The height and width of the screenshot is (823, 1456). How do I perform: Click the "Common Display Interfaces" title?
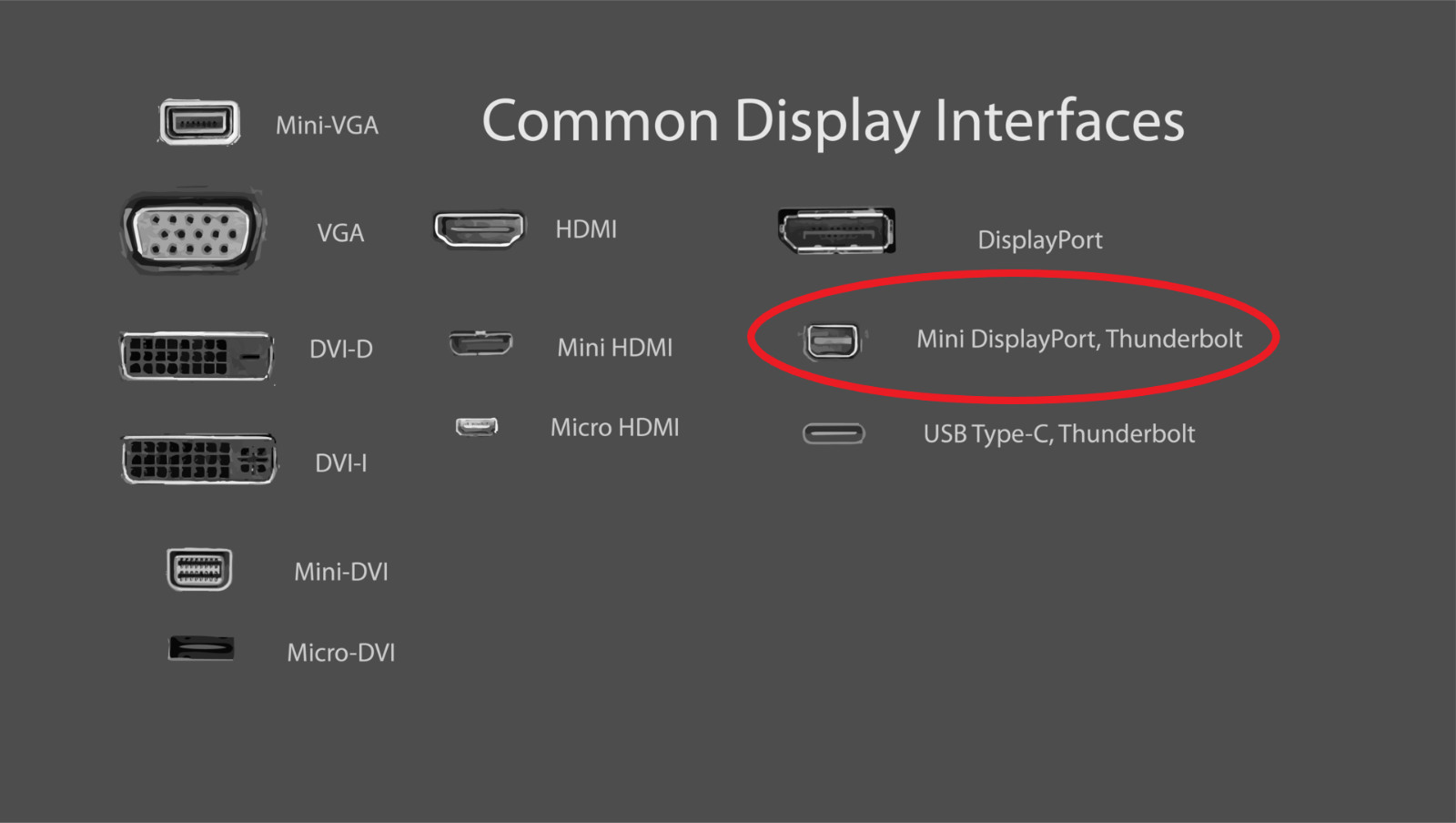click(x=833, y=121)
